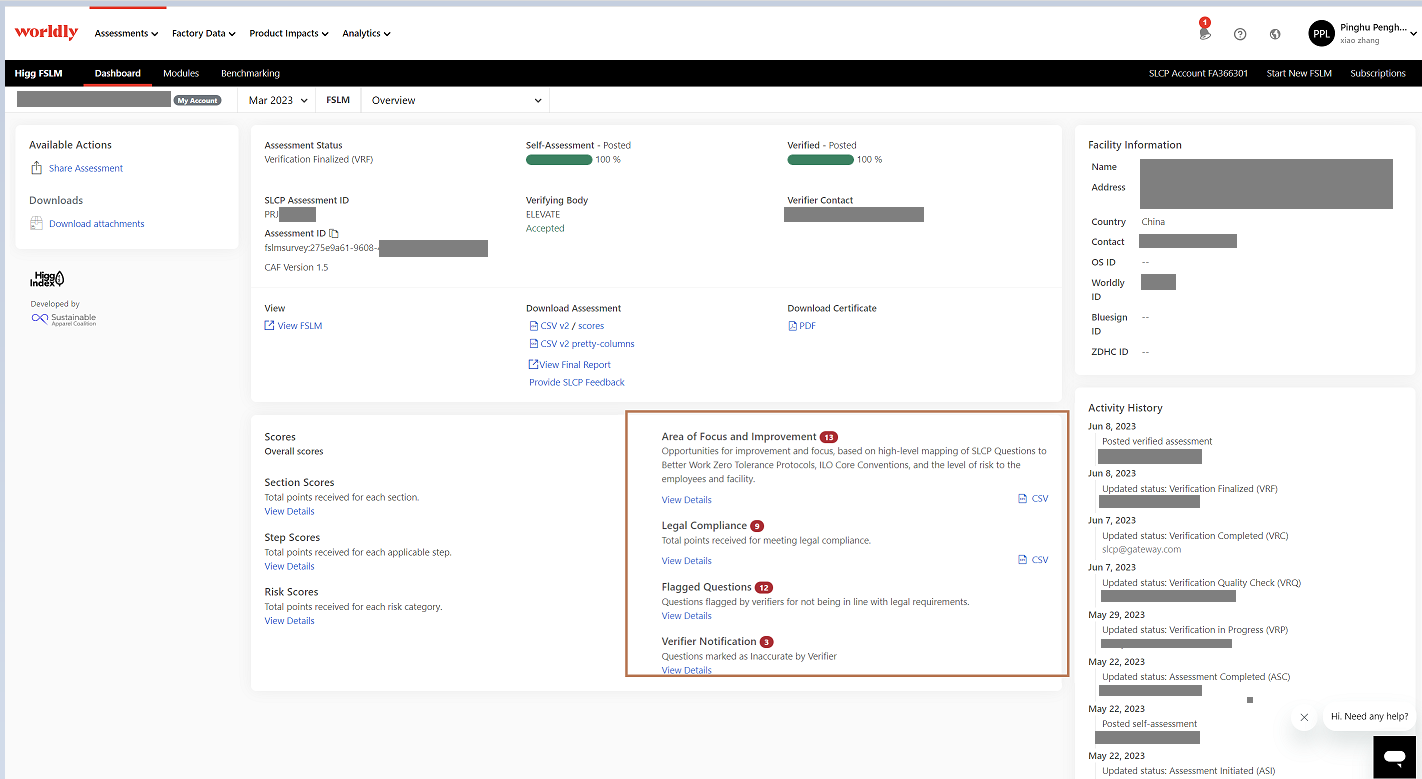
Task: Click View Details under Area of Focus
Action: tap(687, 500)
